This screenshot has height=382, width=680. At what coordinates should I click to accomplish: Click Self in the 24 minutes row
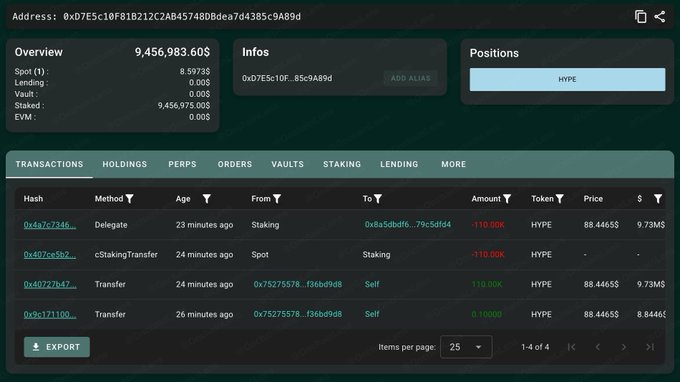point(372,284)
